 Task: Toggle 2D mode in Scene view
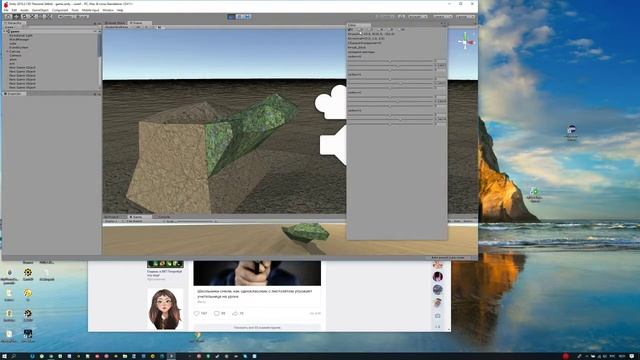[138, 27]
